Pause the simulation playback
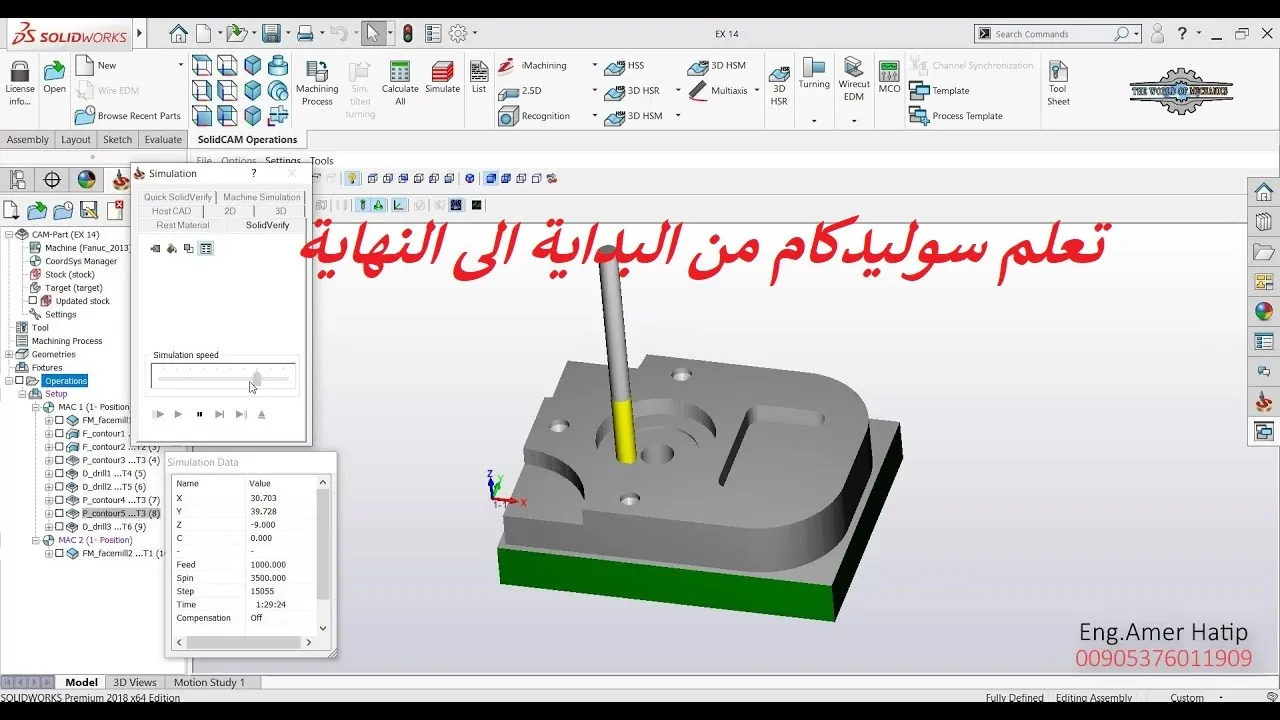 [200, 414]
